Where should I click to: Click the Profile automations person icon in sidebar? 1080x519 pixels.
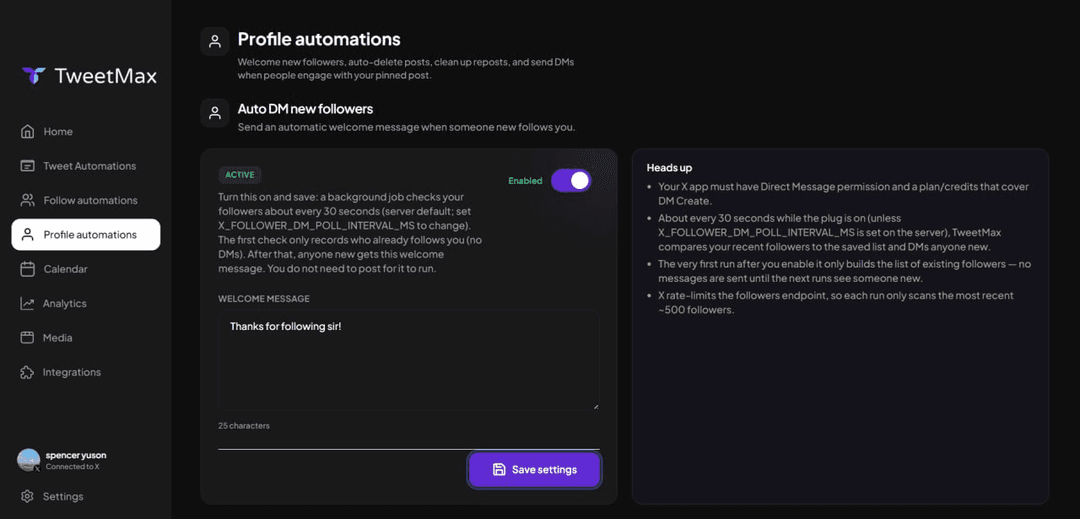pos(28,235)
